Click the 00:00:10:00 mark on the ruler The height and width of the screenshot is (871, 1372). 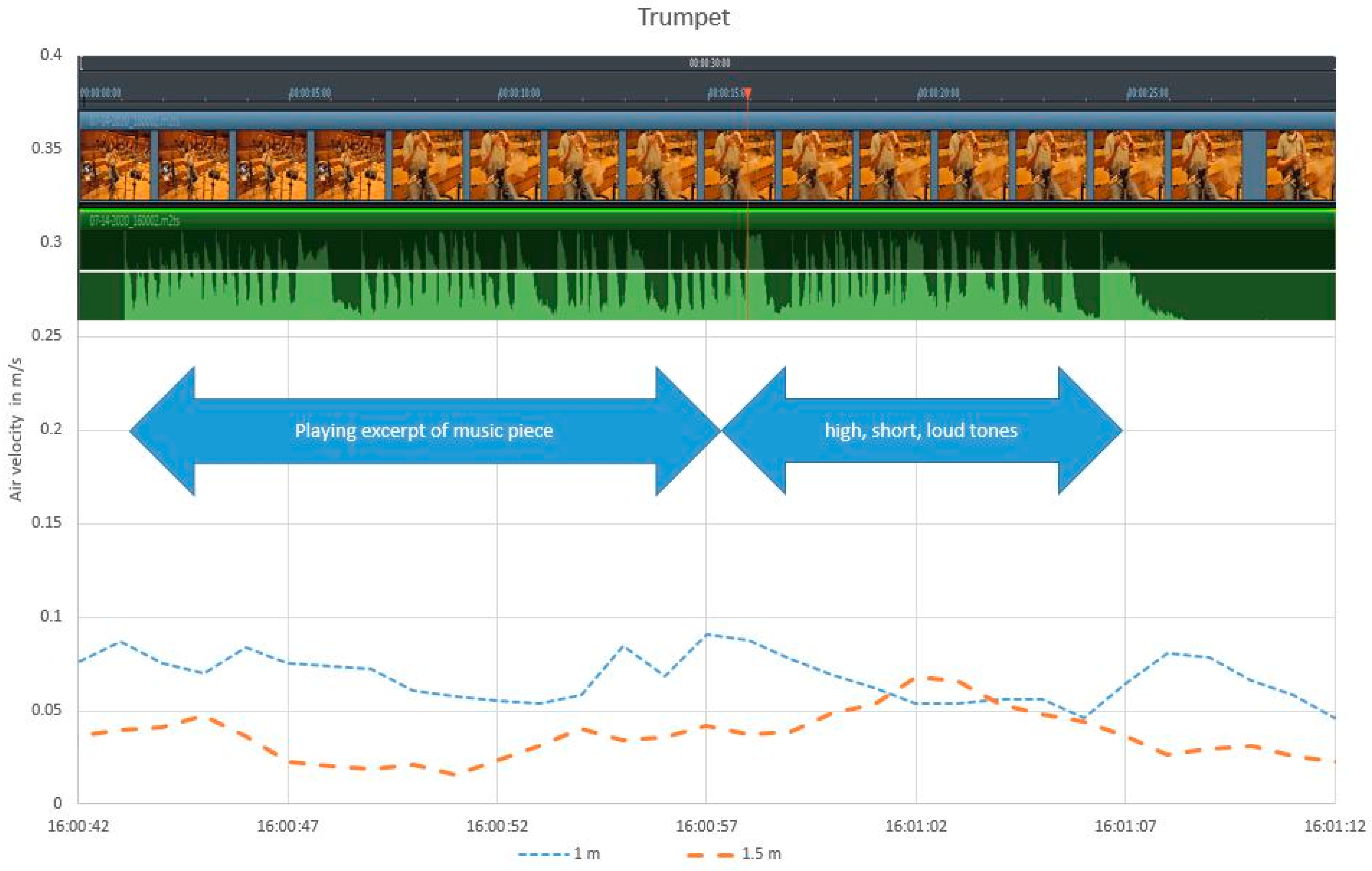pyautogui.click(x=519, y=93)
